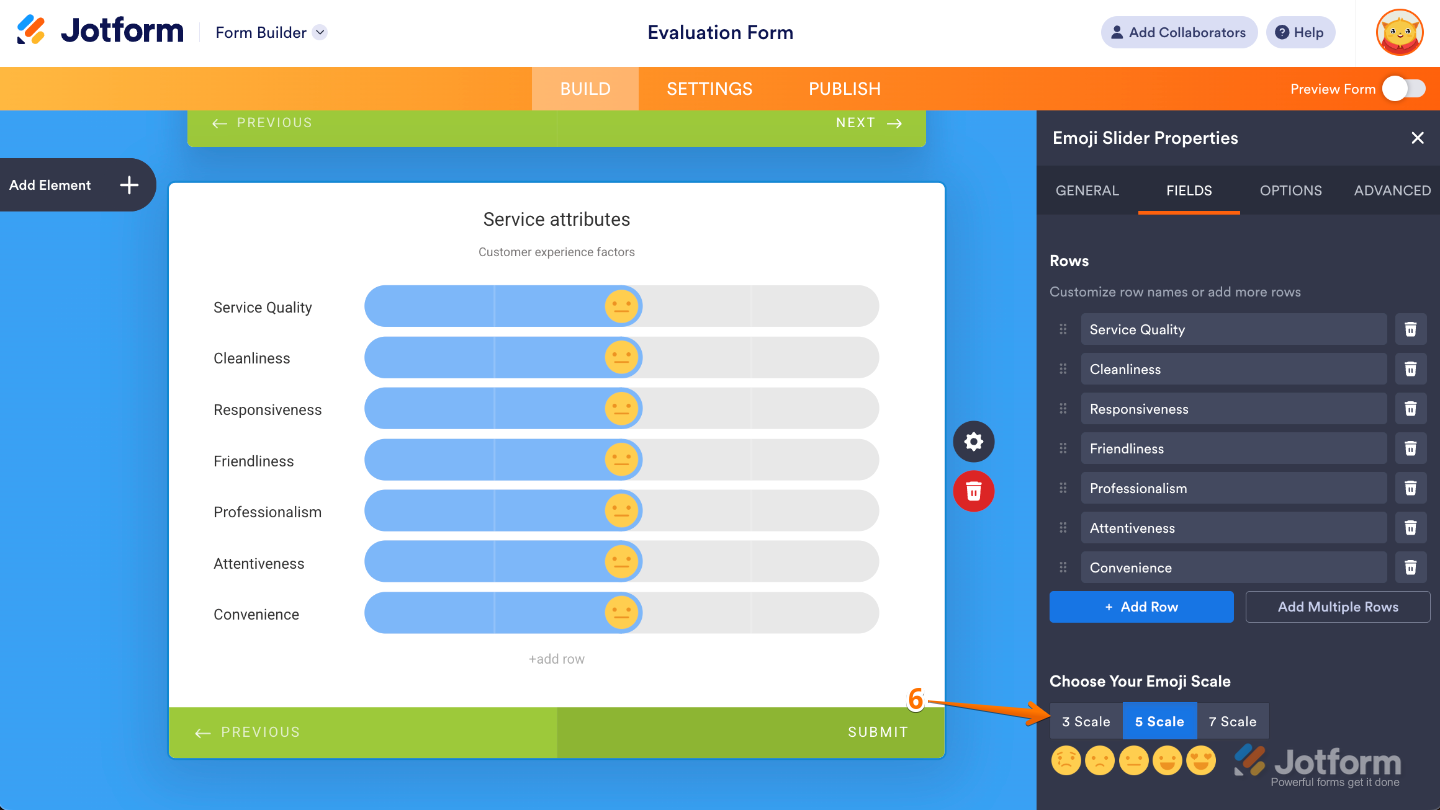Edit the Professionalism row name field
Screen dimensions: 1440x810
click(x=1233, y=488)
